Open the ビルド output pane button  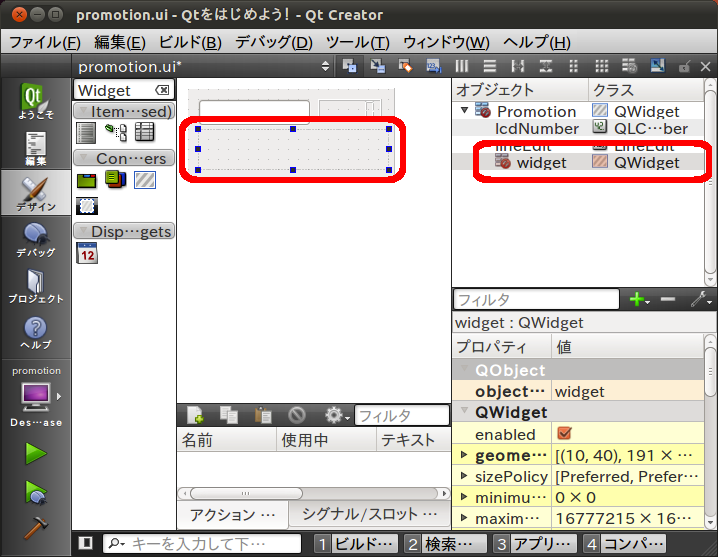(x=356, y=544)
